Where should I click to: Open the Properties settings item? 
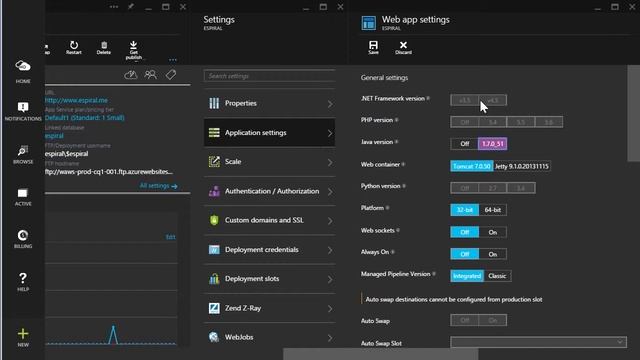[x=269, y=103]
